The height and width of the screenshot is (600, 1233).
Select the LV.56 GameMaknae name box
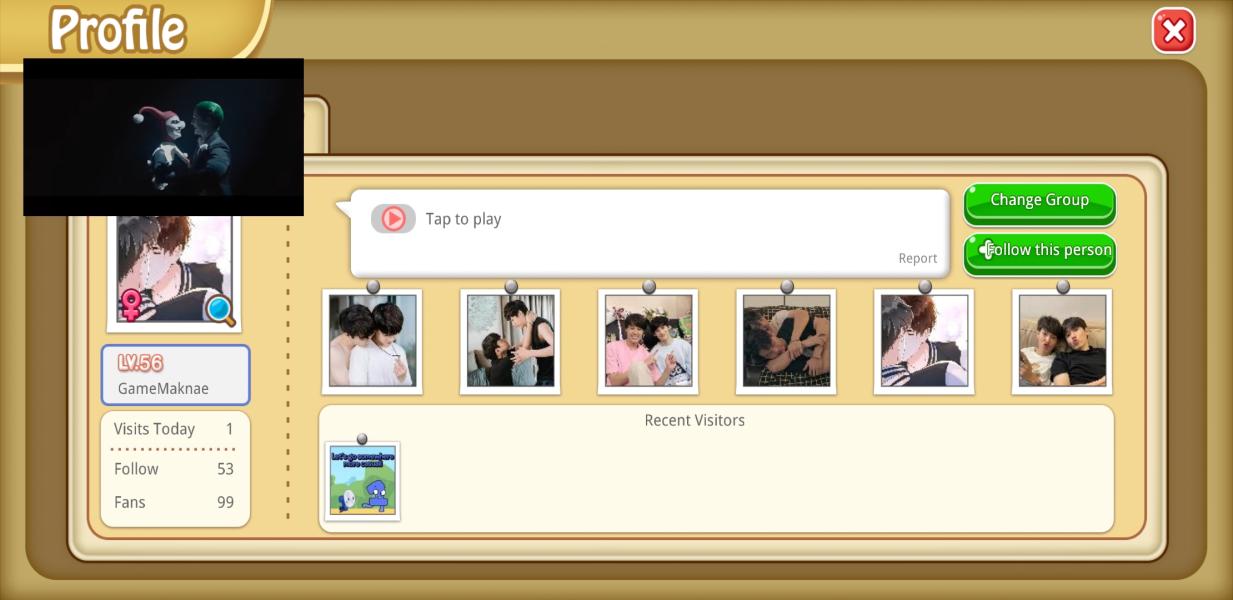175,375
